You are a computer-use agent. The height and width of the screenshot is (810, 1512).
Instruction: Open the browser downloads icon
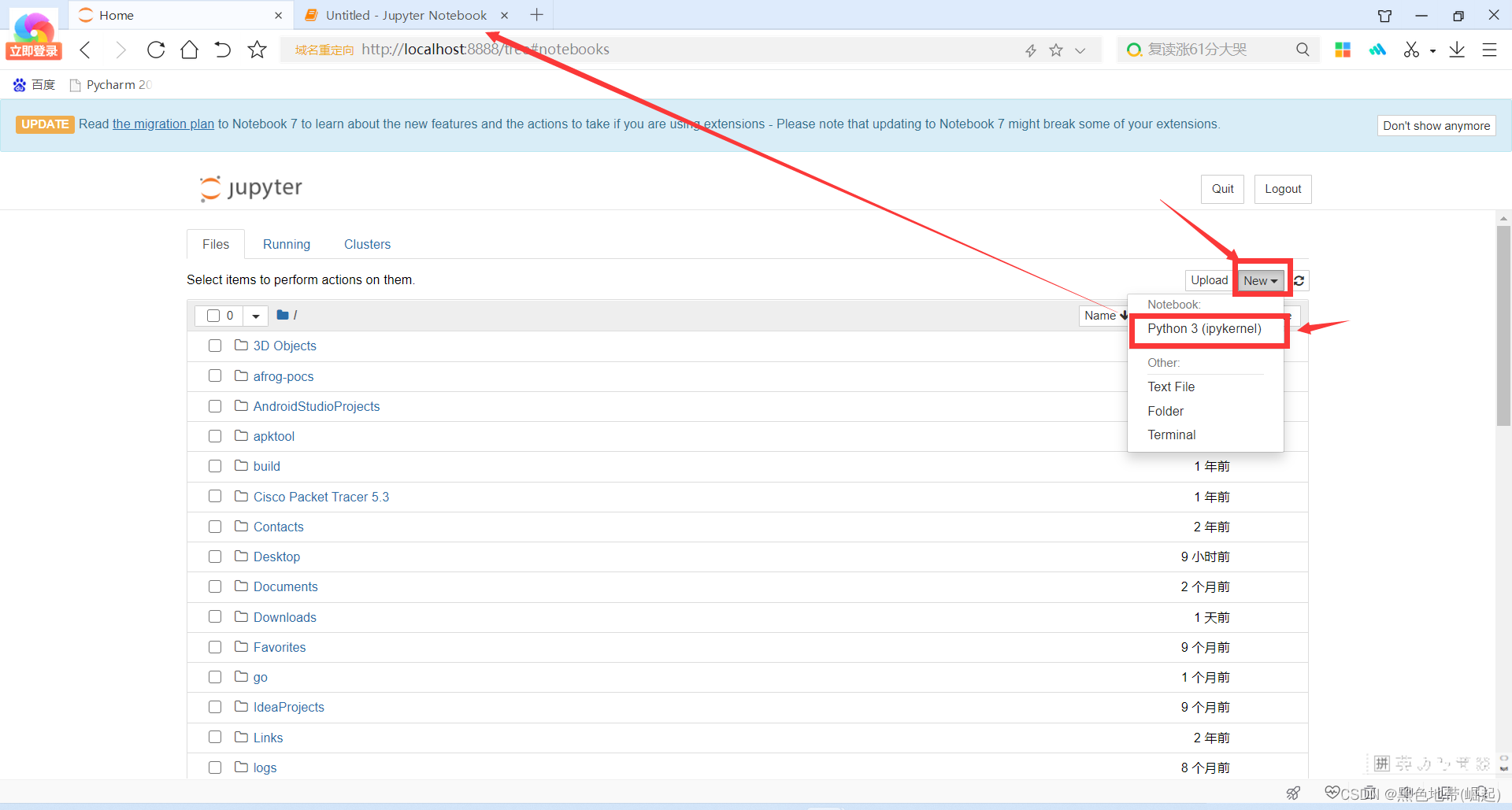[x=1457, y=50]
